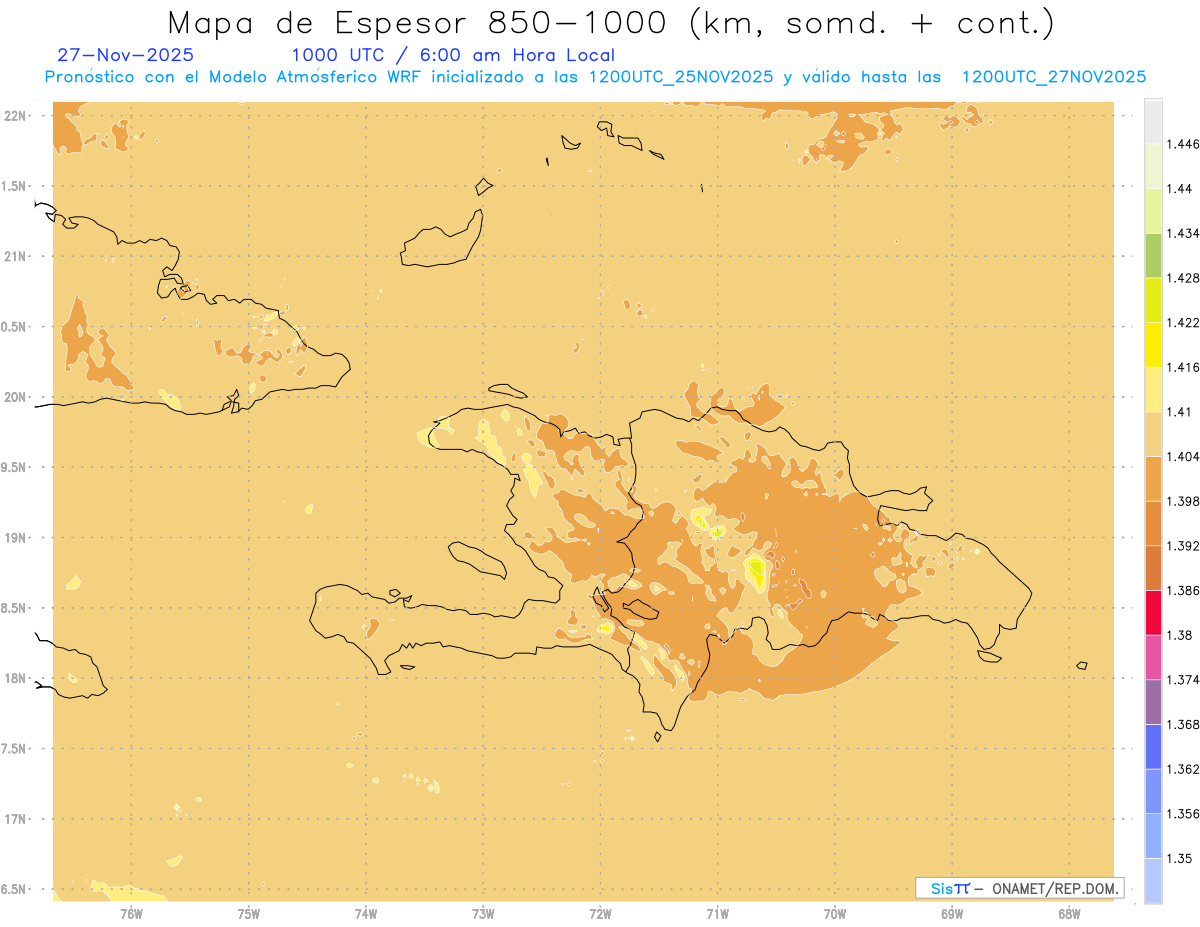The height and width of the screenshot is (927, 1200).
Task: Click the 75W longitude axis label
Action: pyautogui.click(x=249, y=913)
